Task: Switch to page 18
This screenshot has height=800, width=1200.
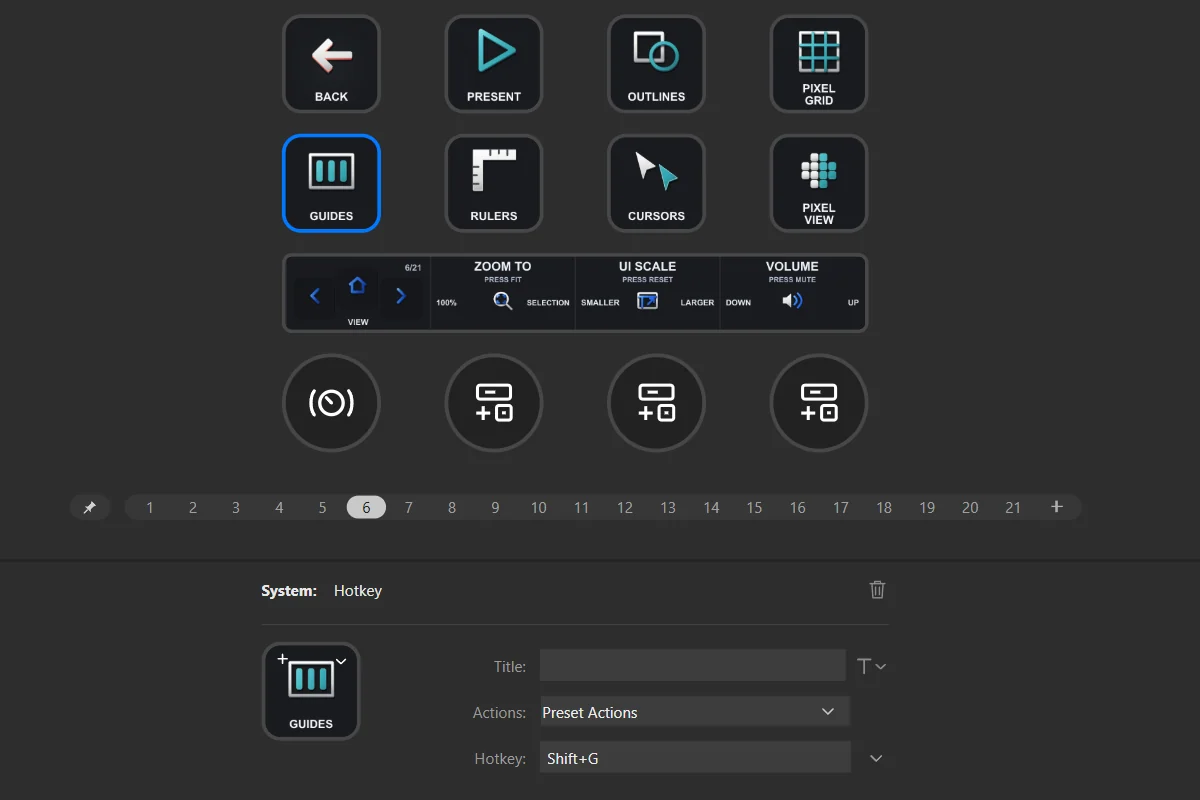Action: [x=884, y=508]
